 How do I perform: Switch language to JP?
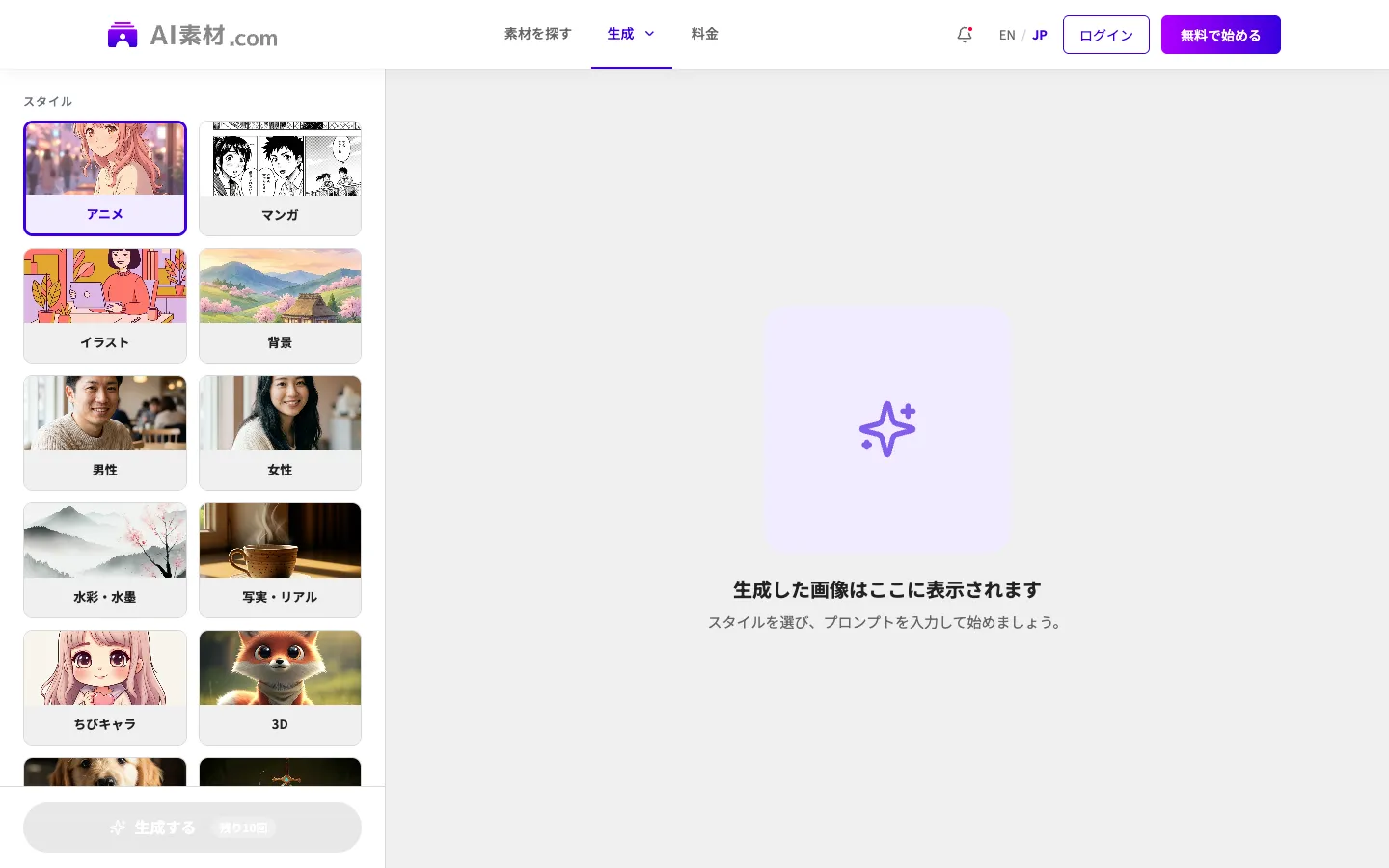point(1039,35)
